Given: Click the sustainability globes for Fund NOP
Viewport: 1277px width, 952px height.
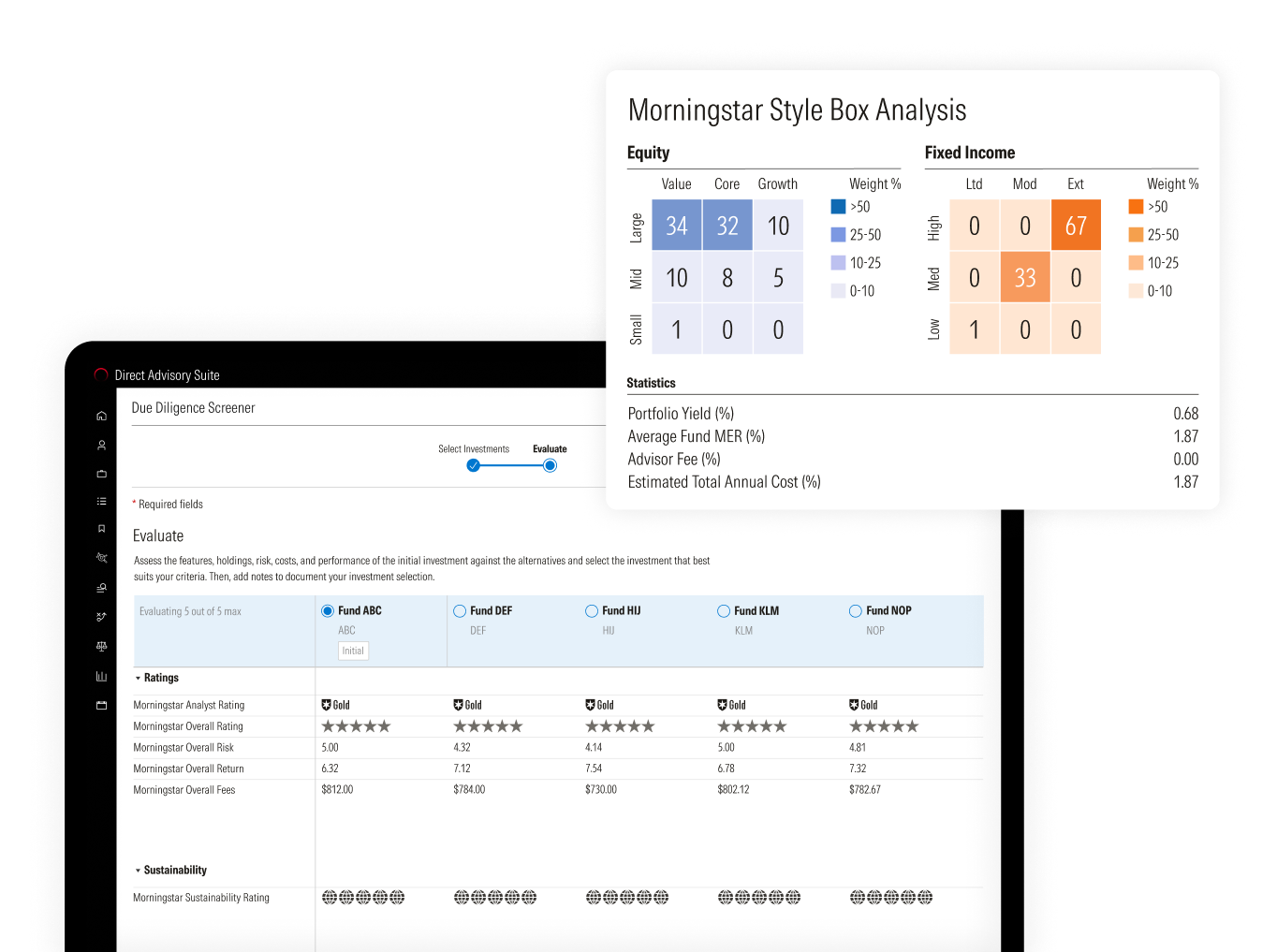Looking at the screenshot, I should [891, 898].
